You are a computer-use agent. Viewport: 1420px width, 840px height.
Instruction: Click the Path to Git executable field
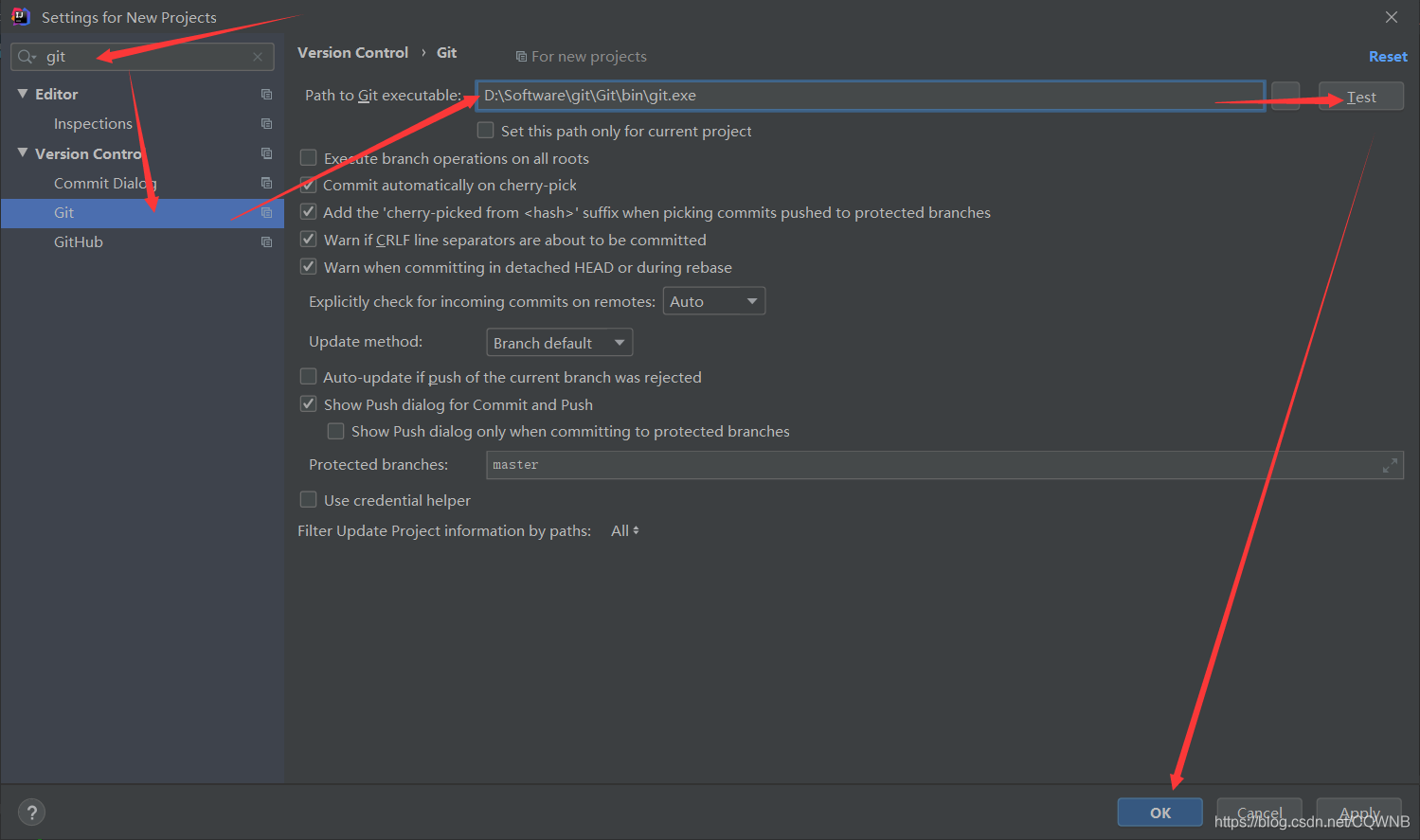[871, 96]
